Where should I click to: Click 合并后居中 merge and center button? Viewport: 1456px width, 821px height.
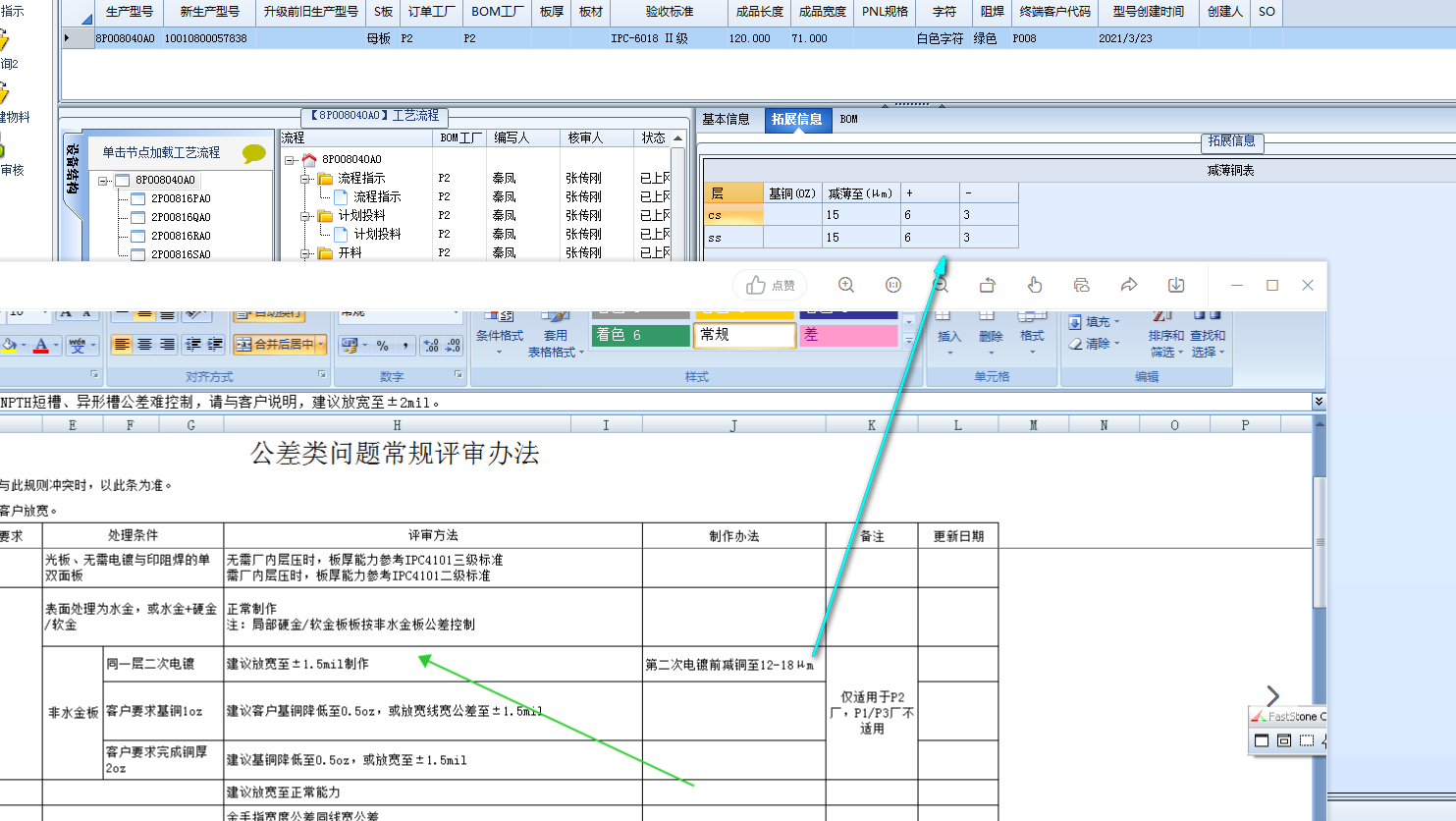(x=275, y=345)
